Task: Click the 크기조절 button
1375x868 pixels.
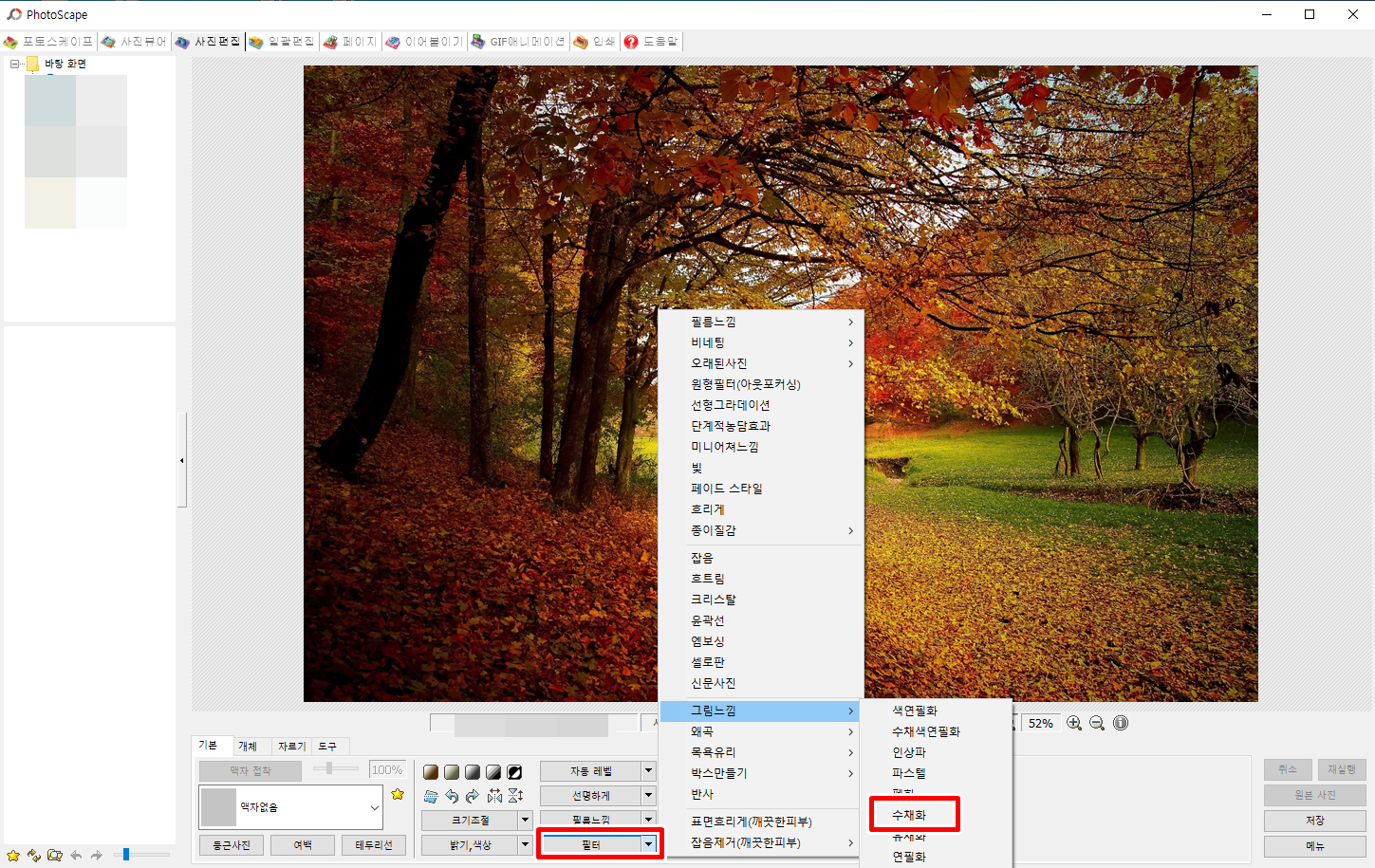Action: [x=470, y=820]
